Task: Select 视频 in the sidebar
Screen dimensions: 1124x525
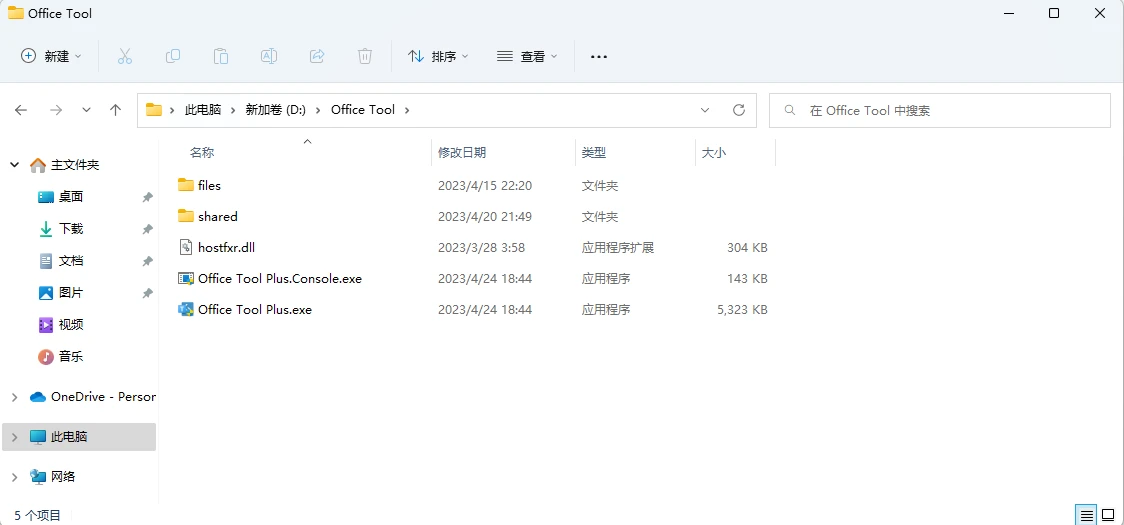Action: (71, 325)
